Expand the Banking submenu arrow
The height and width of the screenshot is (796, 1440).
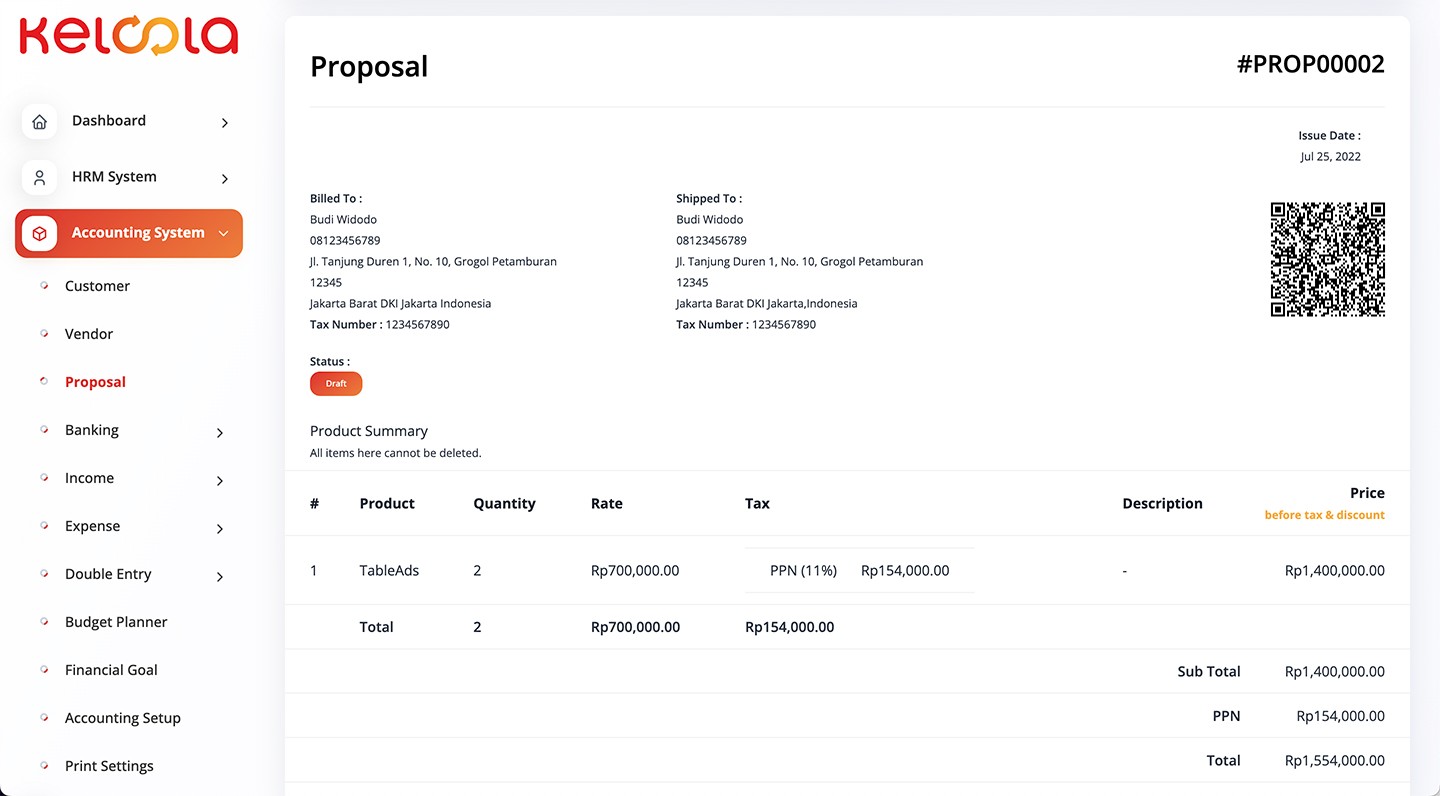(220, 433)
